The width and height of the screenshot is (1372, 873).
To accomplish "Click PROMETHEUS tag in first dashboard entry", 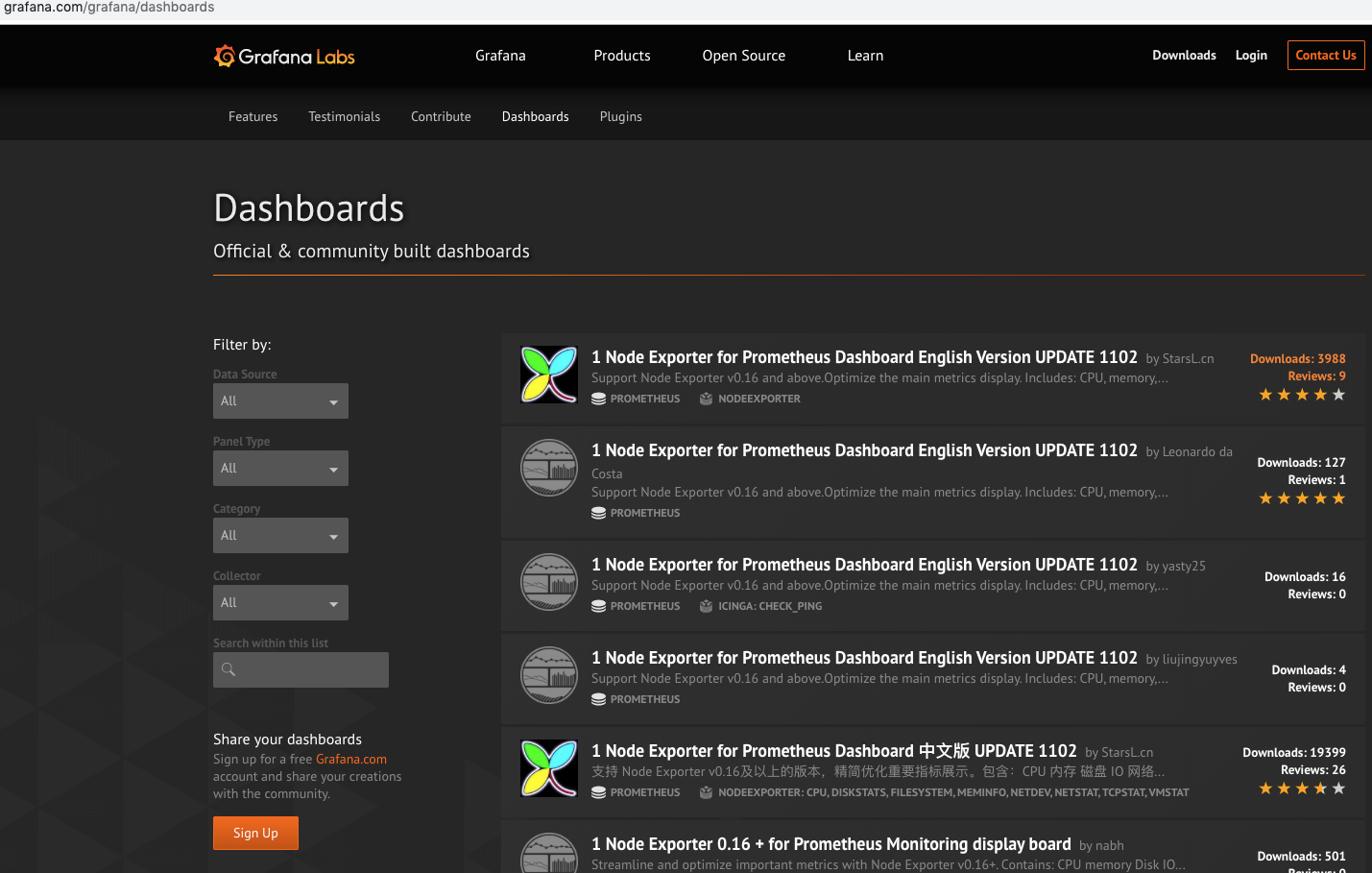I will point(645,399).
